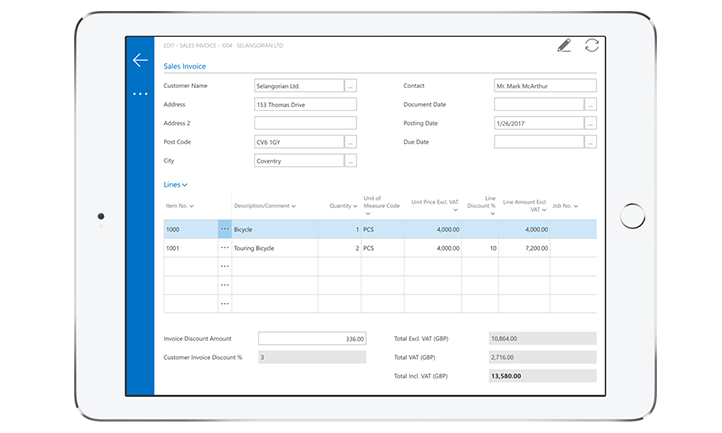This screenshot has width=722, height=433.
Task: Select the Touring Bicycle description cell
Action: [x=274, y=247]
